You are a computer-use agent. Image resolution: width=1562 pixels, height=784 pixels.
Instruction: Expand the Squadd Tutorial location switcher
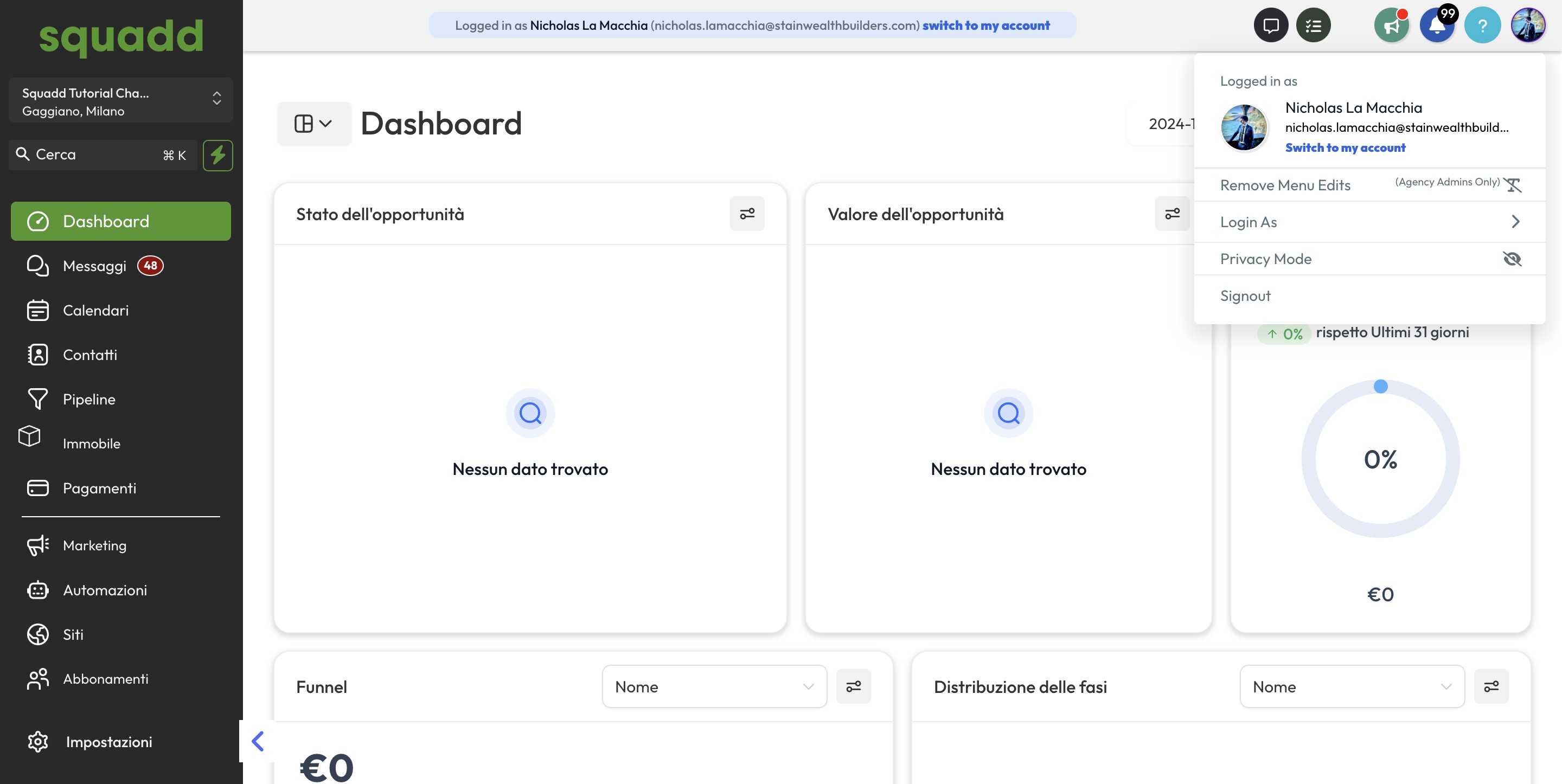[120, 101]
